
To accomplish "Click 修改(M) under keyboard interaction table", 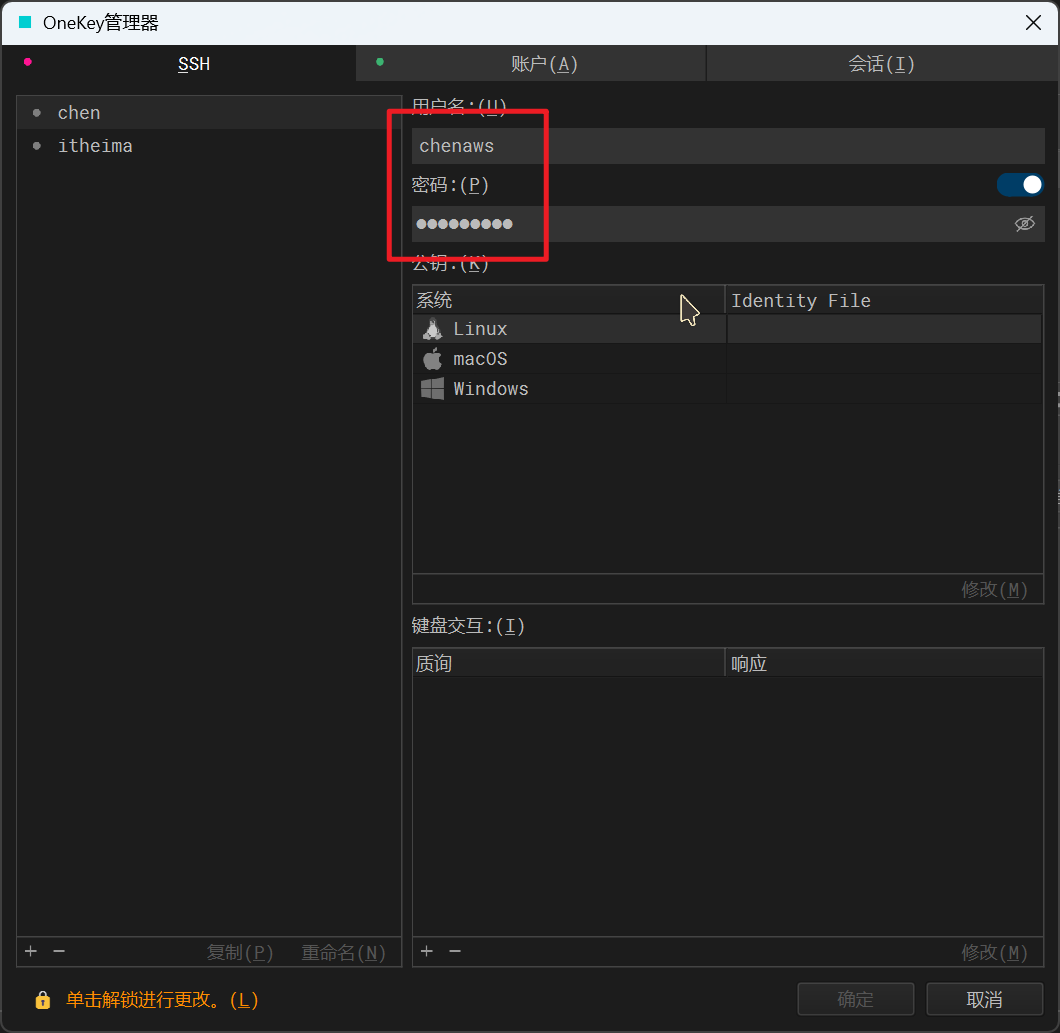I will (x=994, y=952).
